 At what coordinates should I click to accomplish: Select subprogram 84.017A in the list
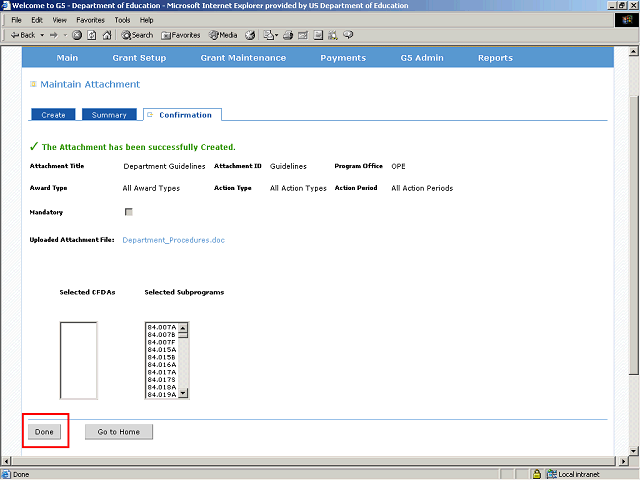(162, 372)
